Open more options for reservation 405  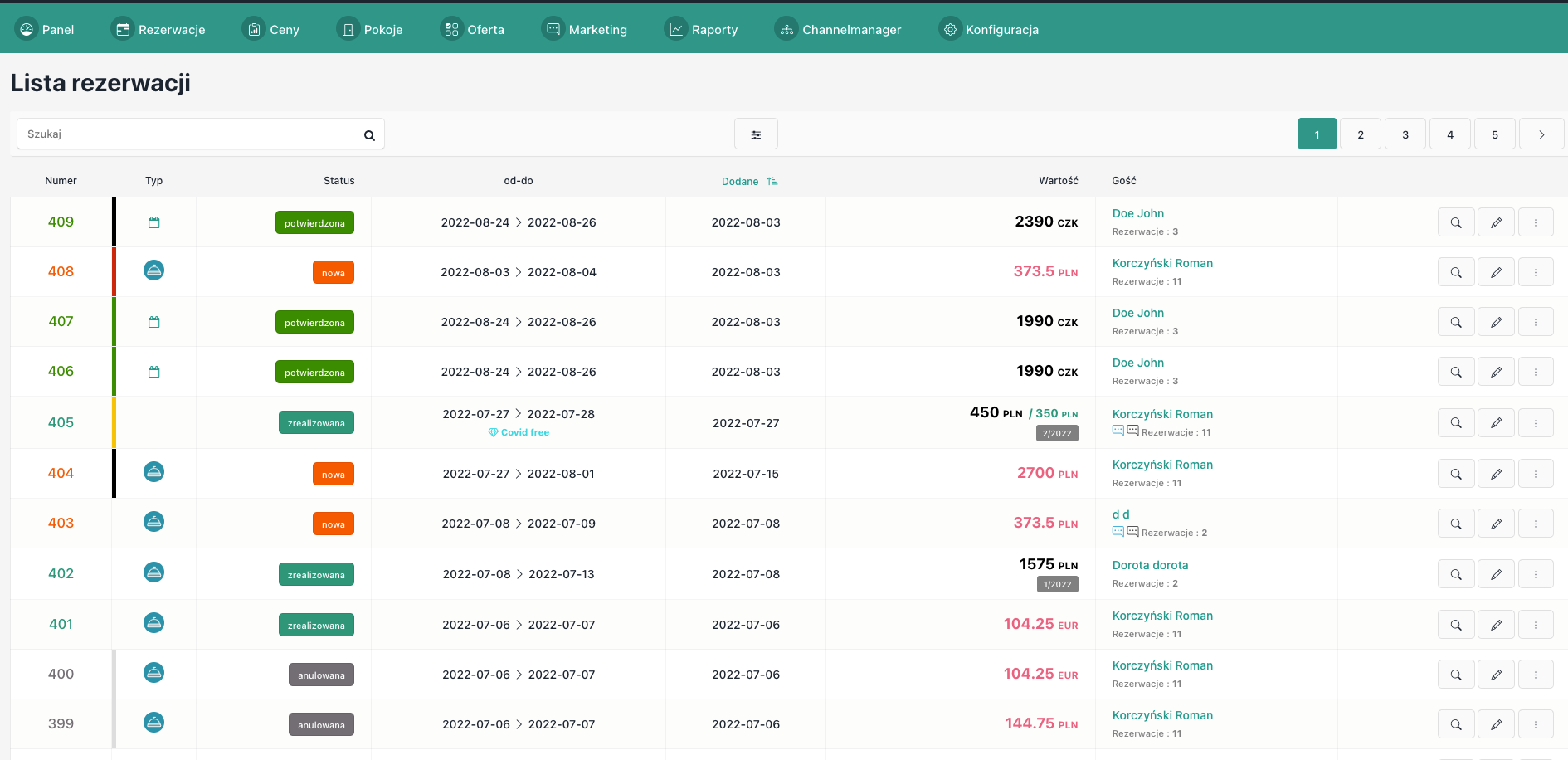coord(1536,422)
